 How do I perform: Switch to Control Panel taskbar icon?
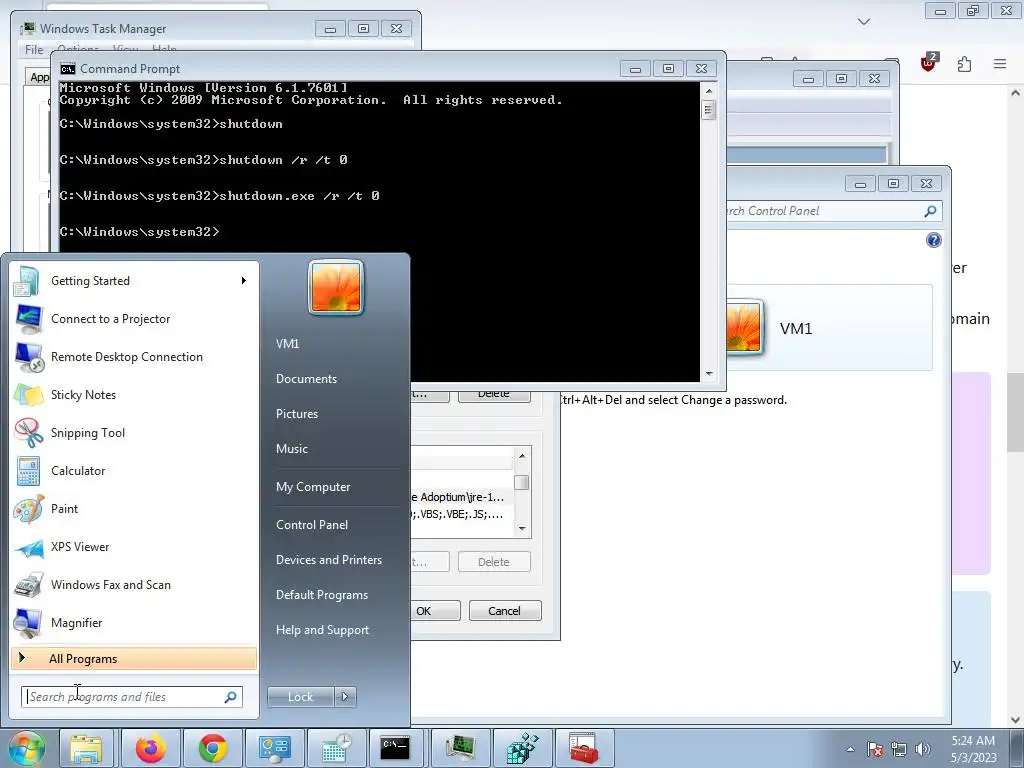coord(274,748)
